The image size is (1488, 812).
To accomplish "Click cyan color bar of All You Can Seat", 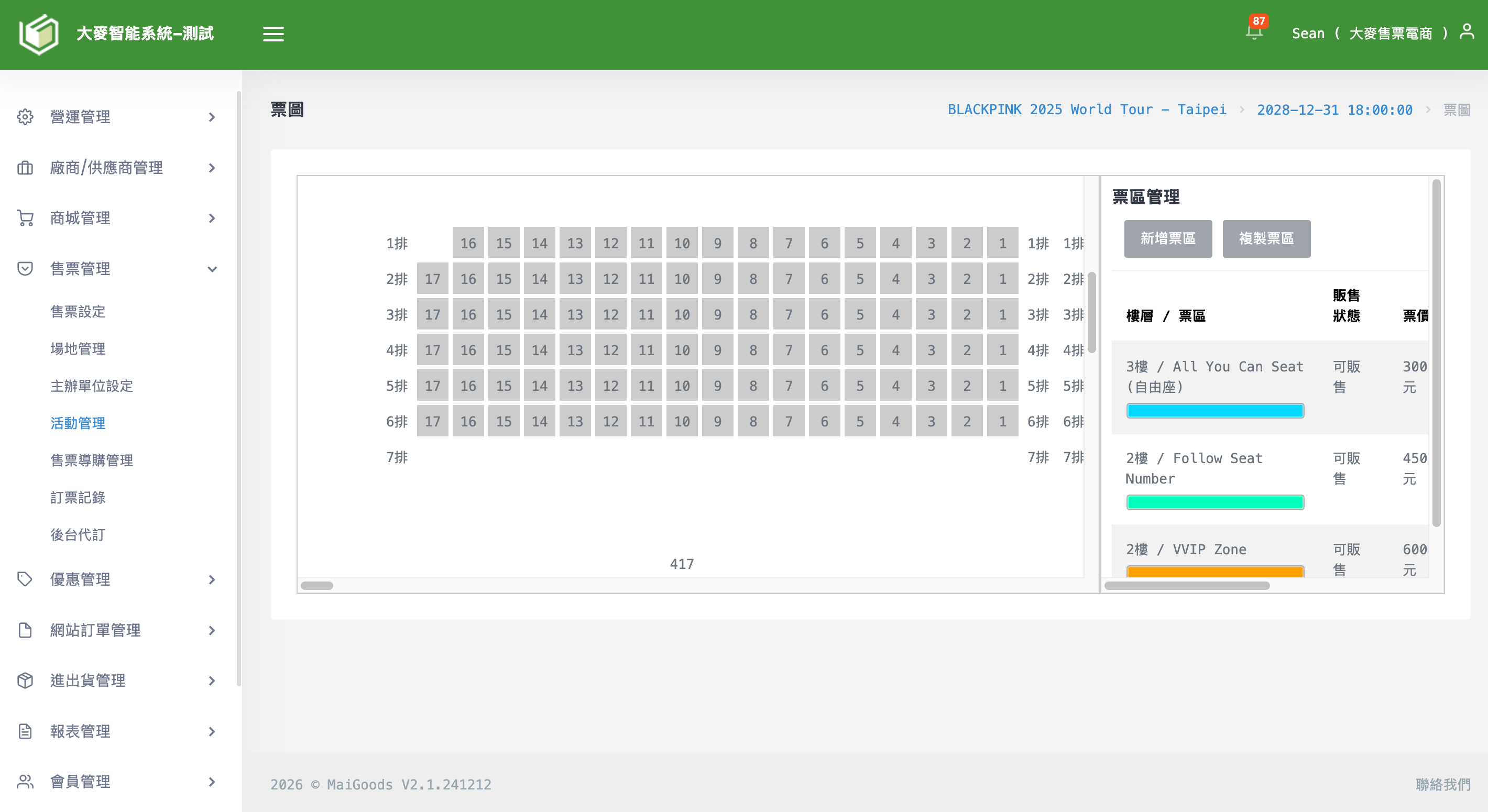I will tap(1215, 411).
